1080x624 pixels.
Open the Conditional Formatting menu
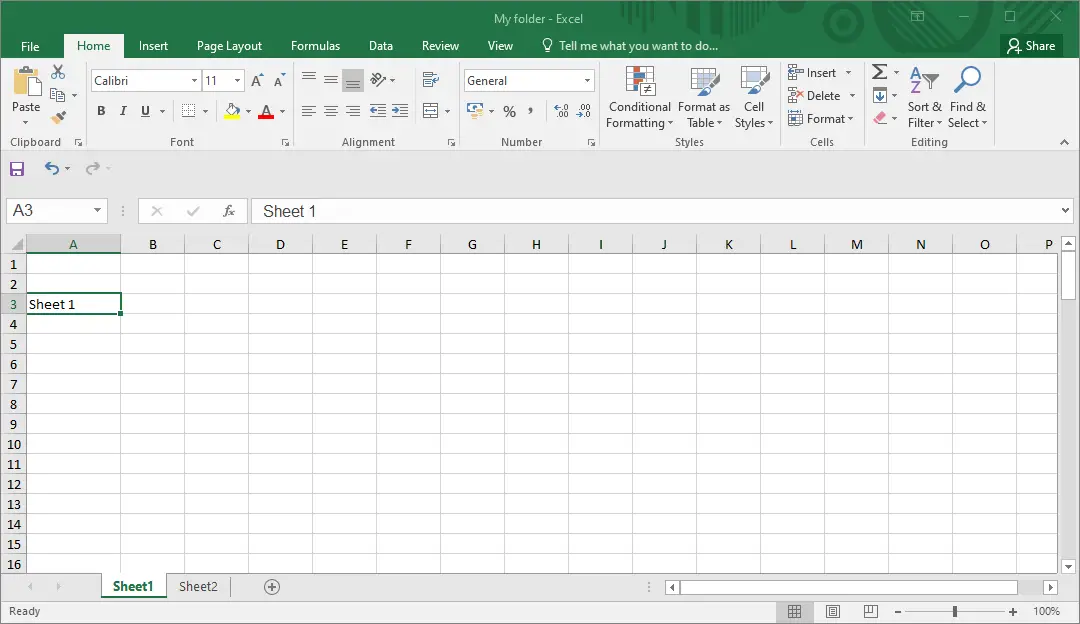click(639, 97)
